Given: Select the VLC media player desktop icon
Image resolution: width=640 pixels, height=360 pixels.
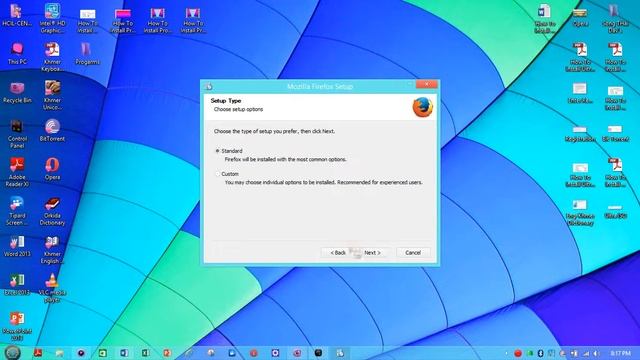Looking at the screenshot, I should click(52, 288).
